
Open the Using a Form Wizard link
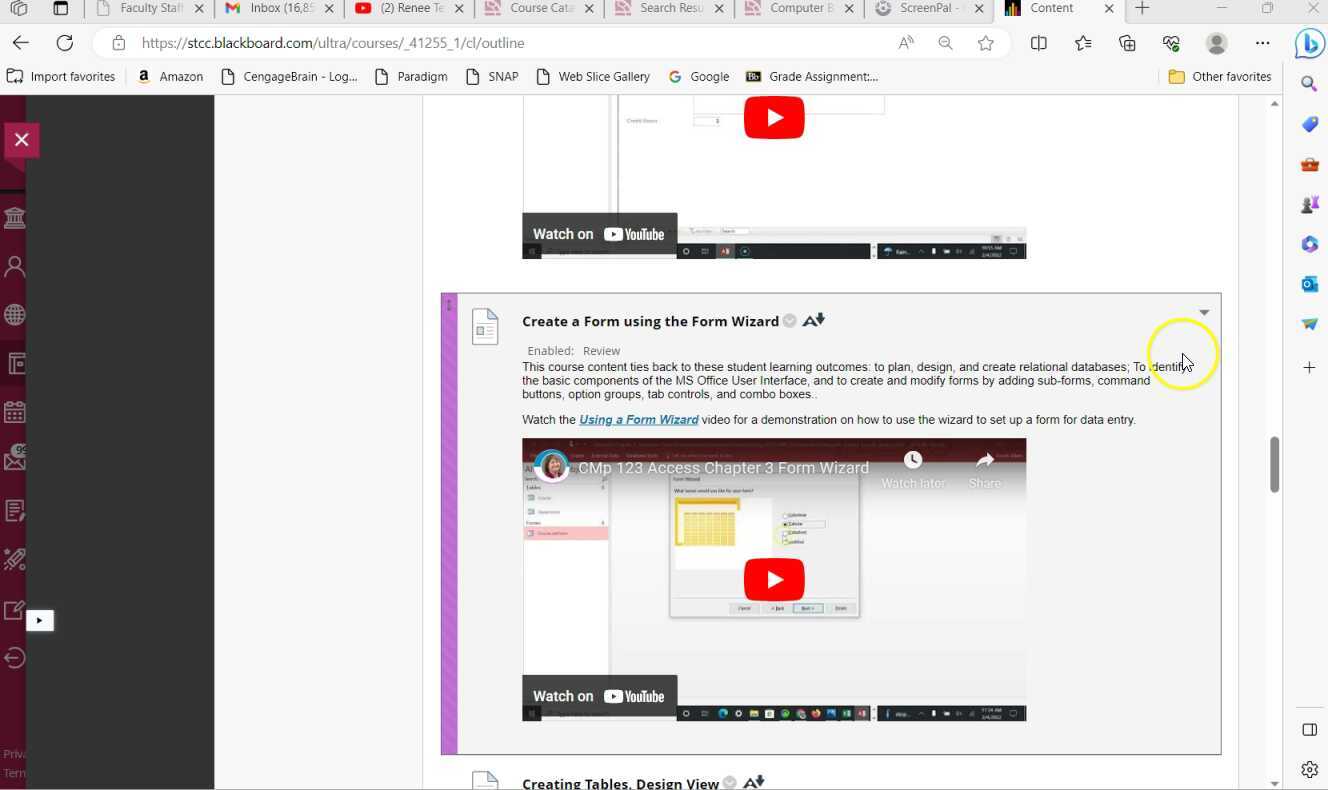pos(638,420)
